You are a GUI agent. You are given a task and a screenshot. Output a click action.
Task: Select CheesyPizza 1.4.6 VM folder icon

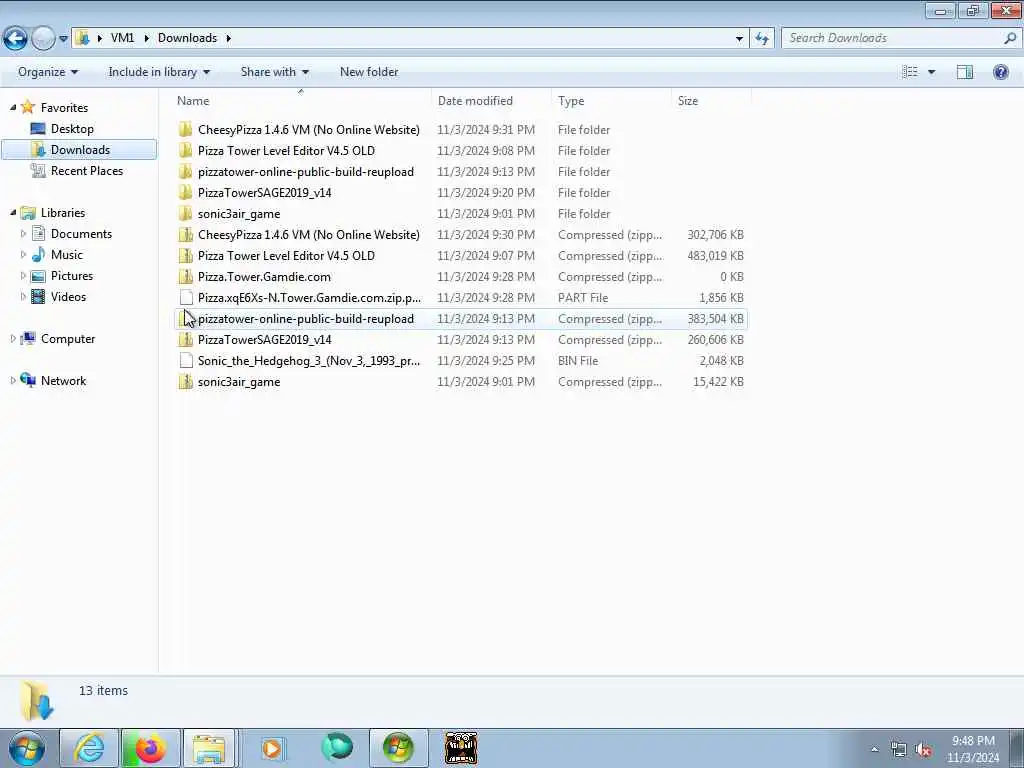click(185, 129)
